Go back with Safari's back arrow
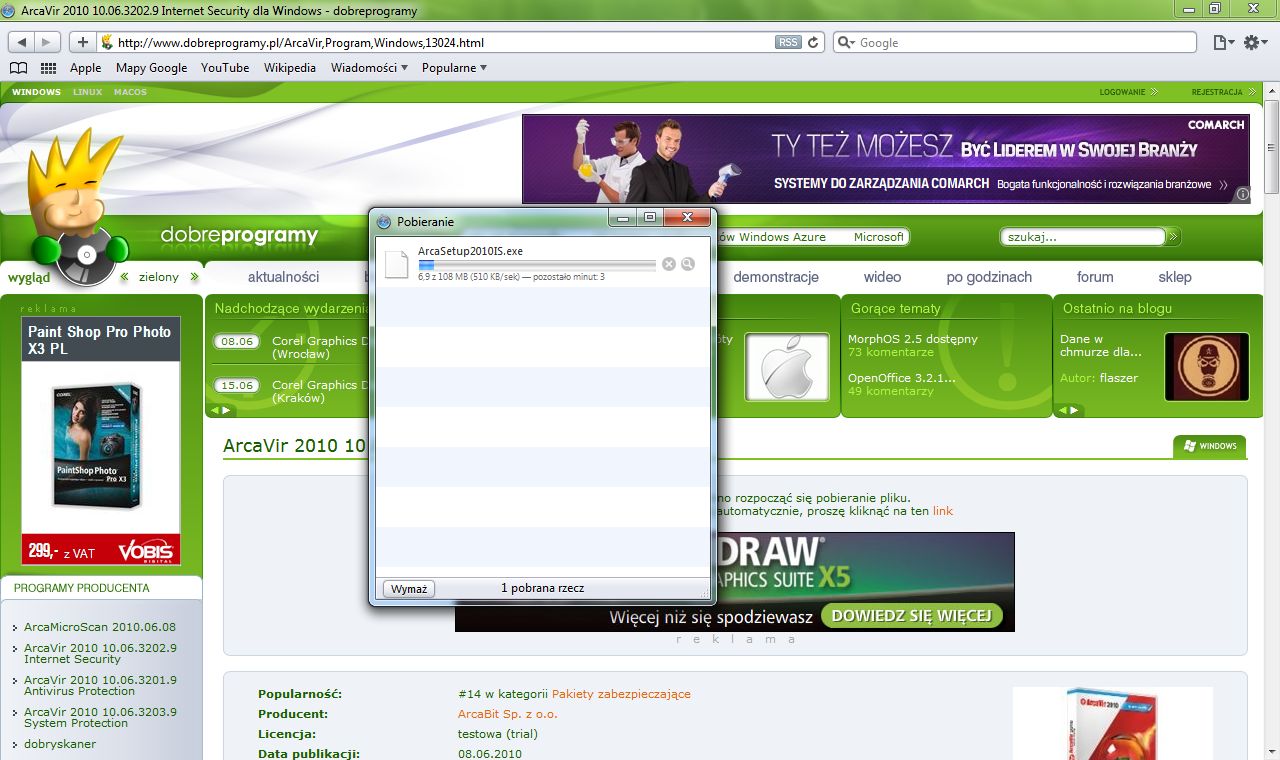Screen dimensions: 1280x760 click(23, 42)
